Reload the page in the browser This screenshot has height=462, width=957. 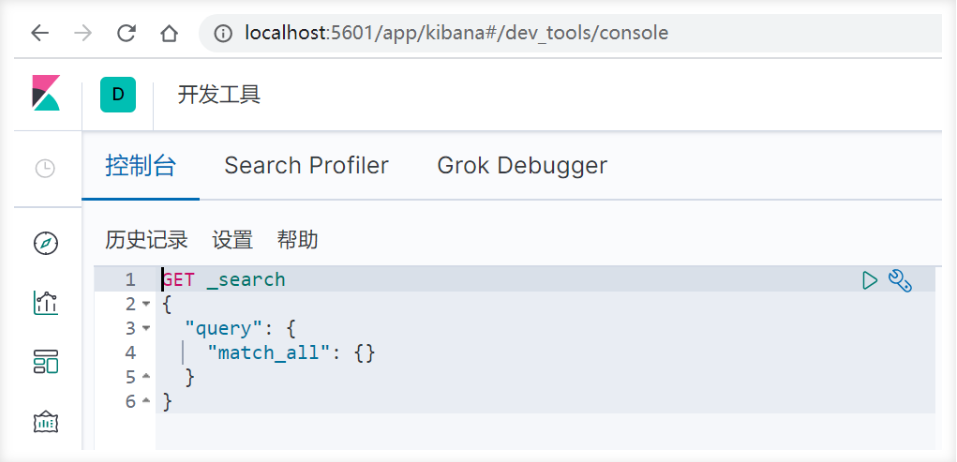126,33
